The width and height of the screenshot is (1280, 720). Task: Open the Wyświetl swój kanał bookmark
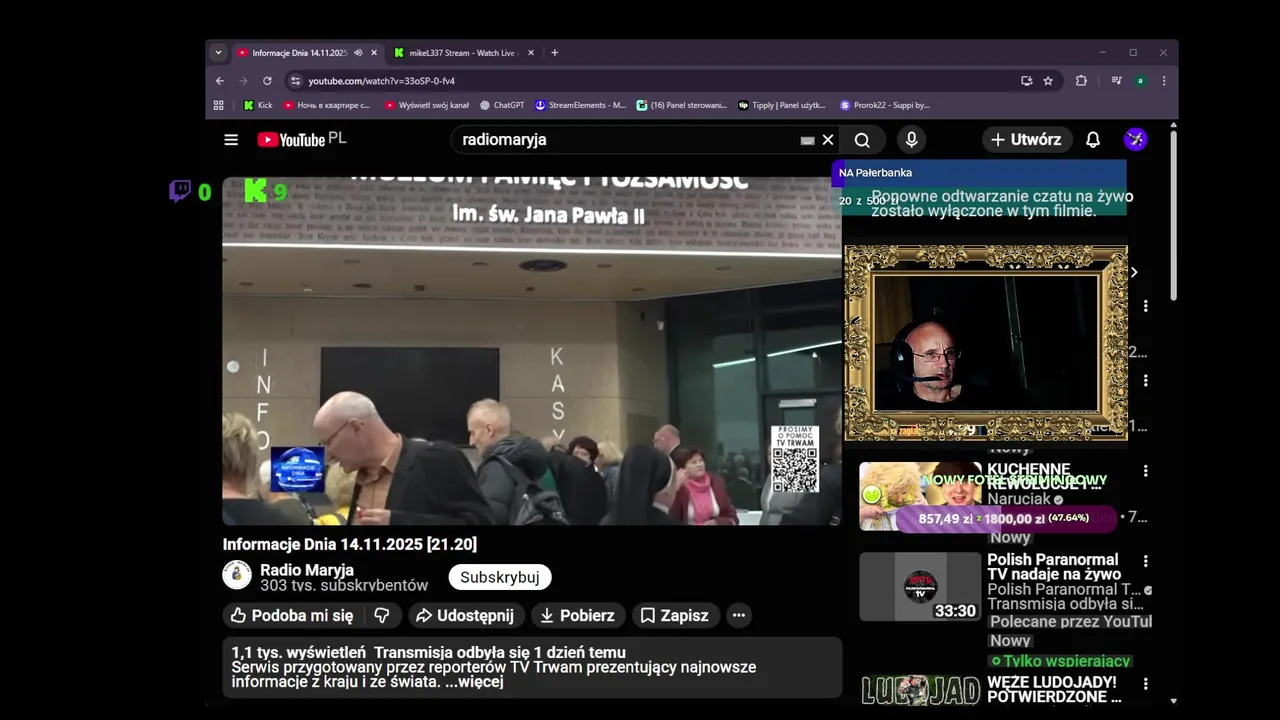pos(427,105)
